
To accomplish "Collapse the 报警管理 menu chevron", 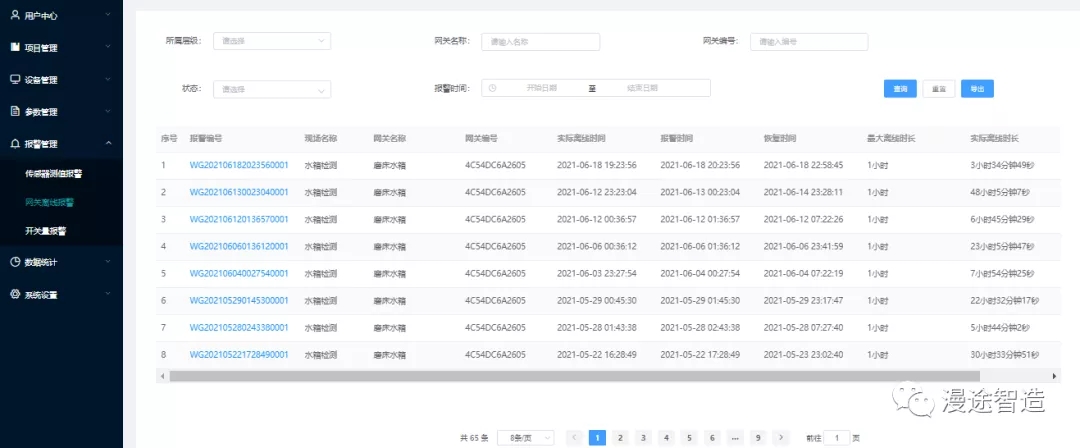I will [x=107, y=143].
